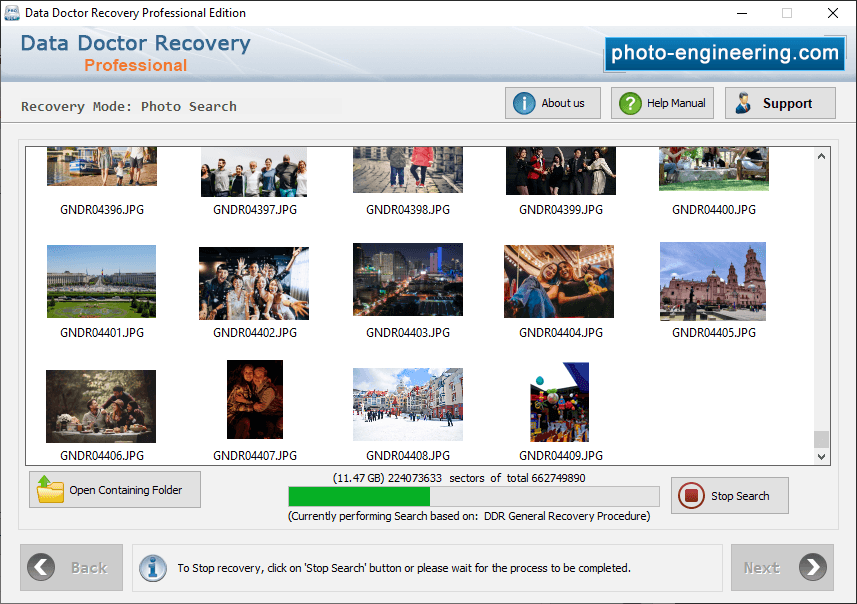
Task: Open the Support button
Action: coord(780,103)
